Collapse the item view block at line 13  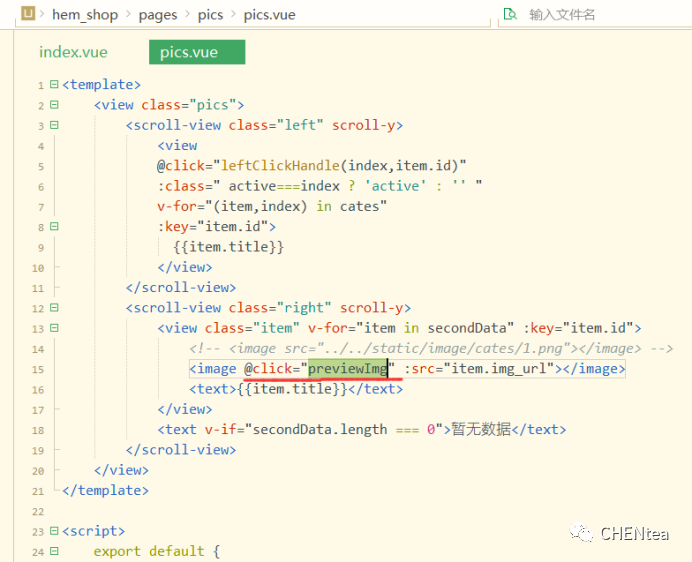click(x=54, y=328)
